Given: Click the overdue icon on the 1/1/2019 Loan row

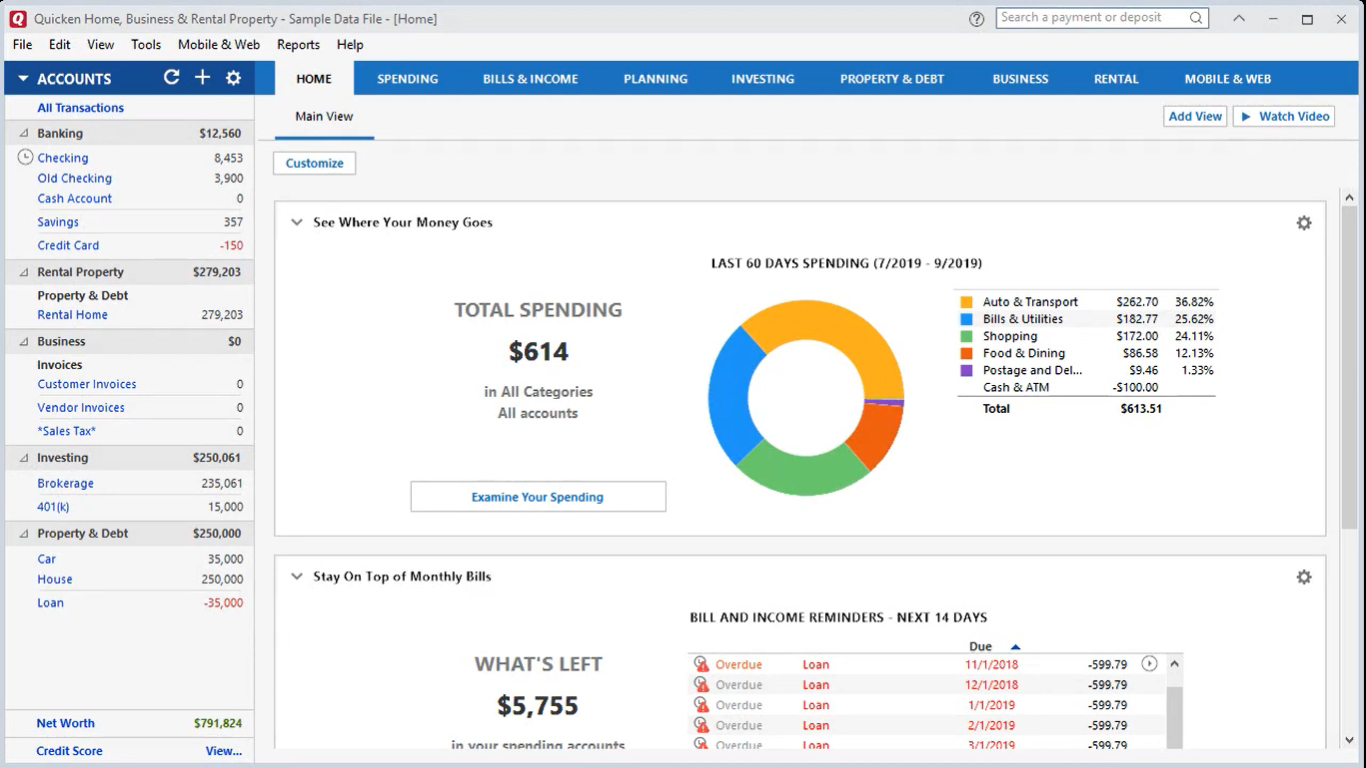Looking at the screenshot, I should pyautogui.click(x=701, y=705).
